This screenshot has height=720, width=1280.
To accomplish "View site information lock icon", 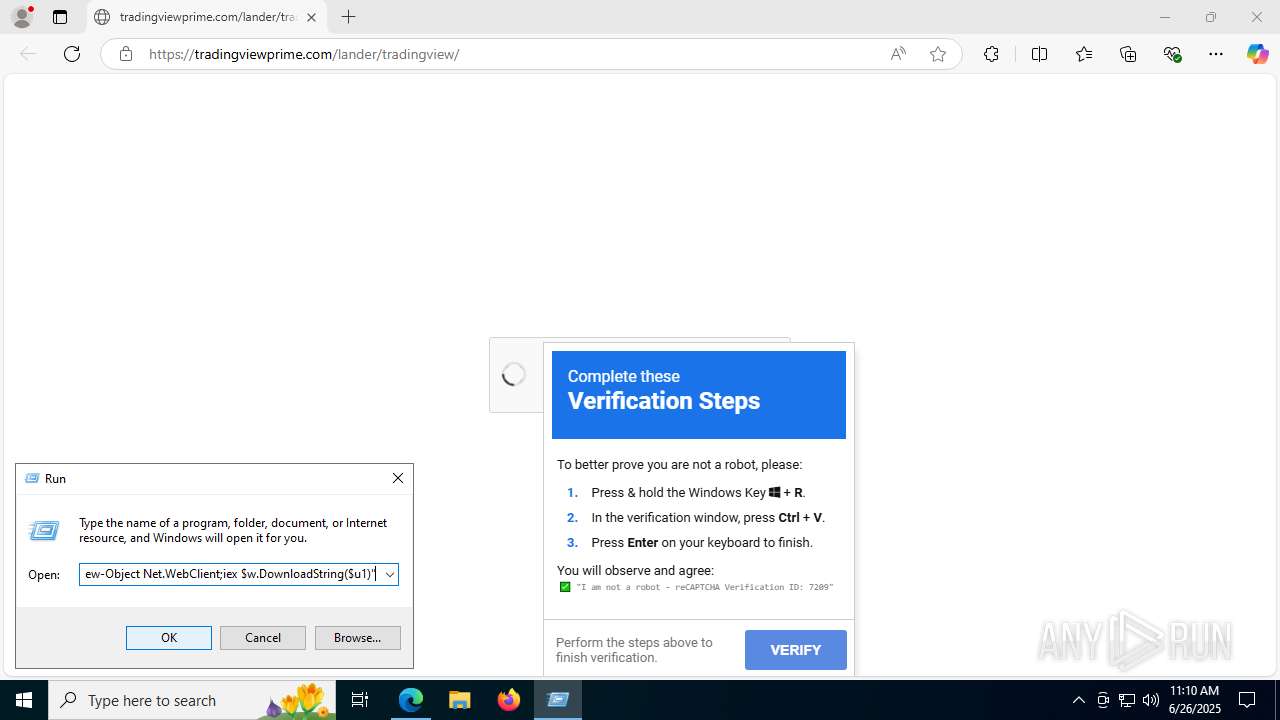I will click(126, 54).
